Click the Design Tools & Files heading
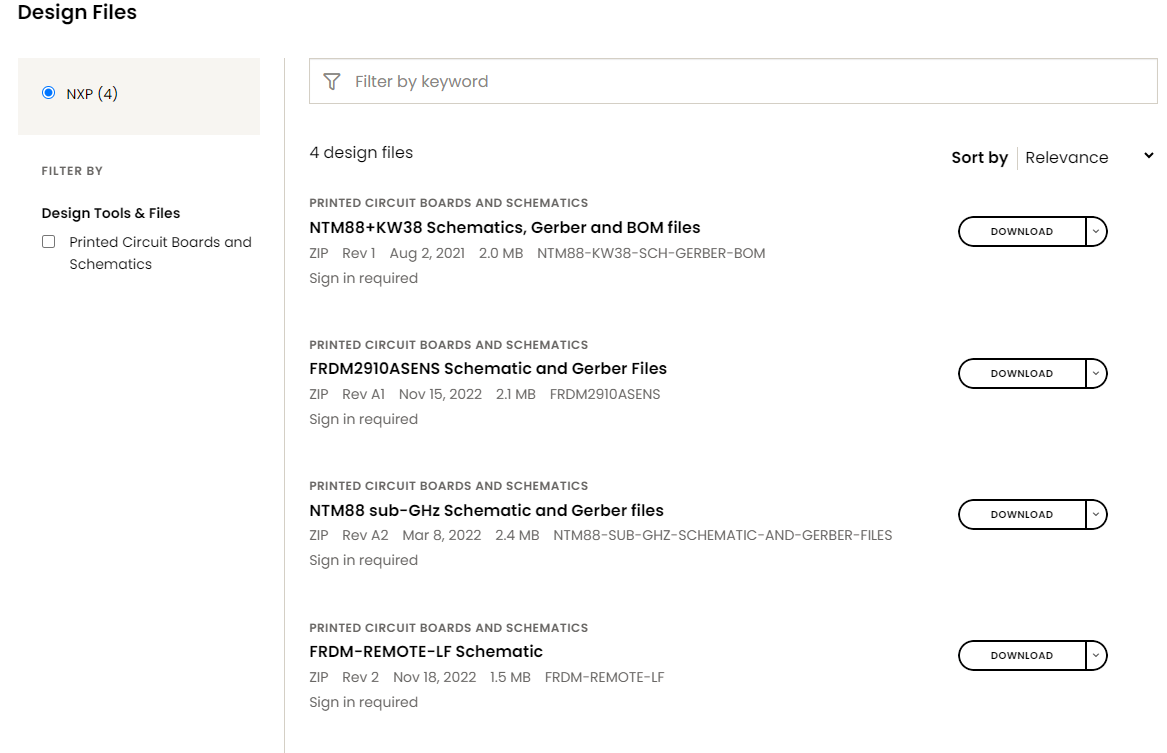1167x753 pixels. point(111,213)
